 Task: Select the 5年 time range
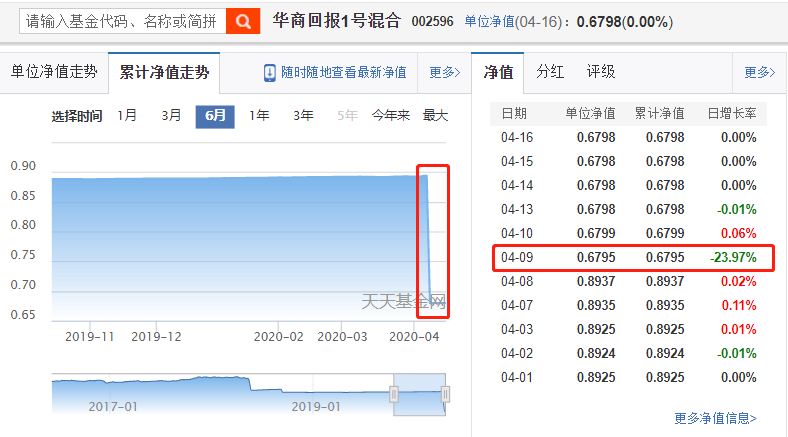pos(347,116)
